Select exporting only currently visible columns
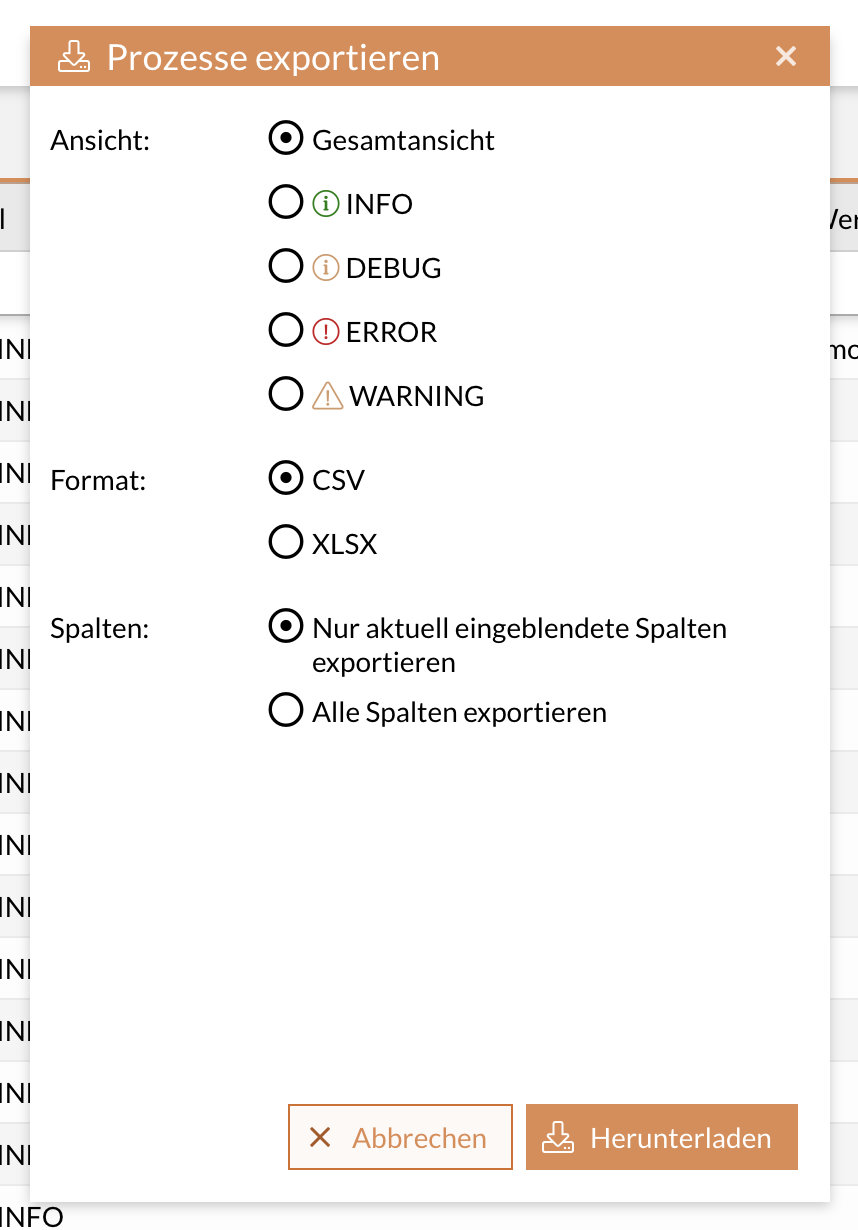 pyautogui.click(x=285, y=625)
